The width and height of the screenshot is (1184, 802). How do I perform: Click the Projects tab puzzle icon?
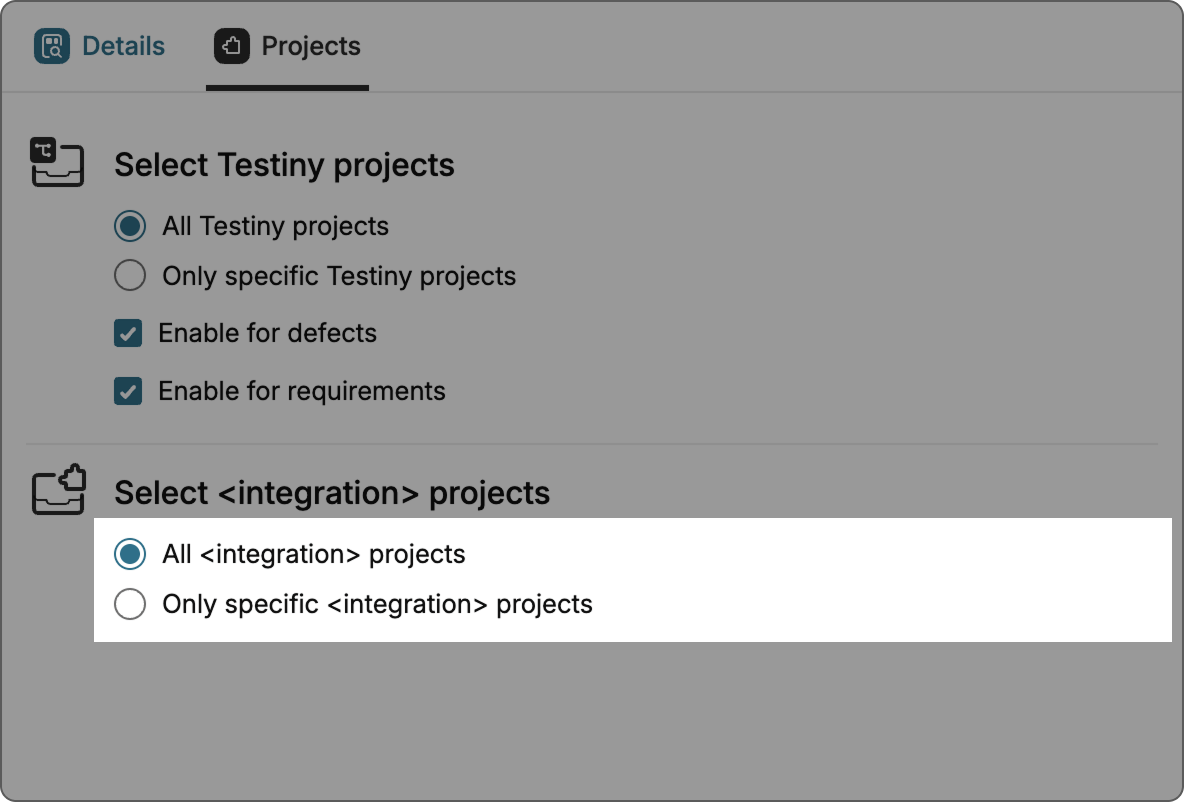coord(232,46)
